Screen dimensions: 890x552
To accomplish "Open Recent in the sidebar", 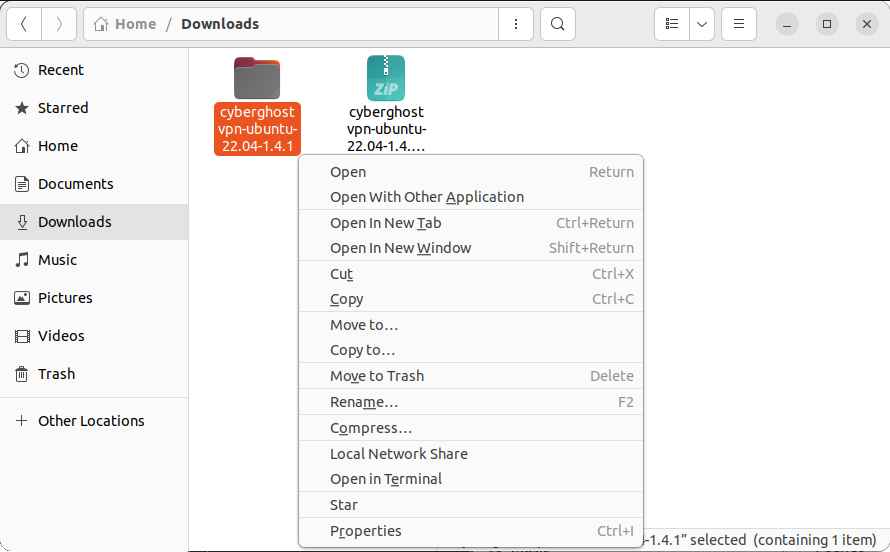I will click(94, 70).
